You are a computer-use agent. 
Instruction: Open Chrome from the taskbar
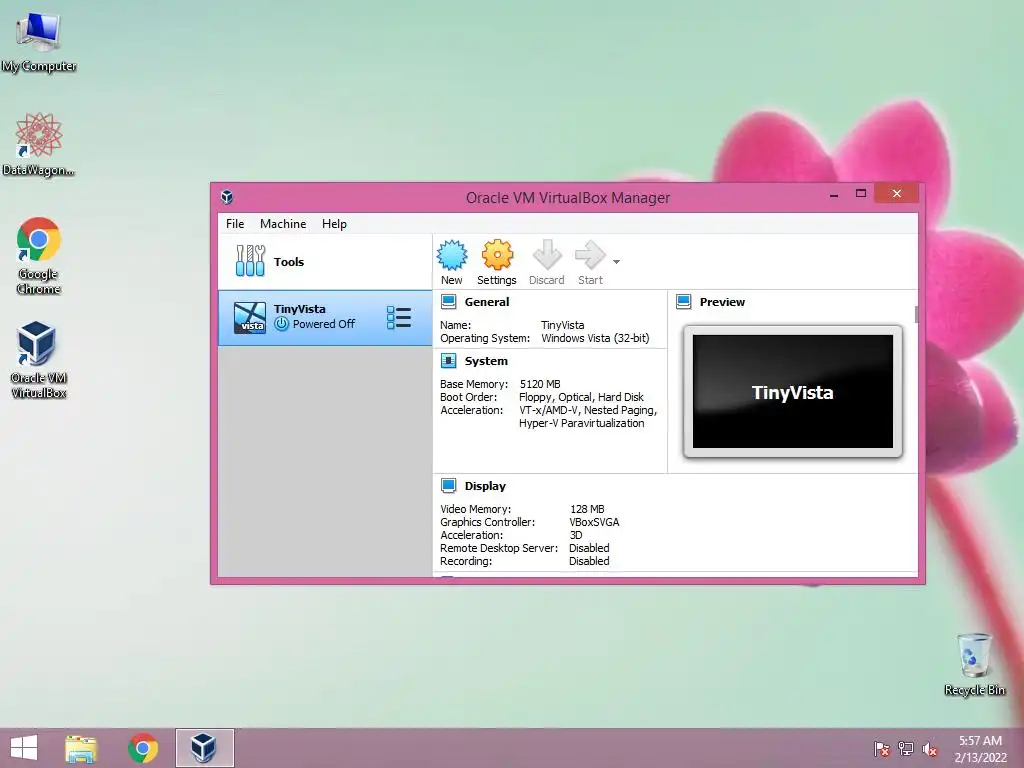point(143,748)
